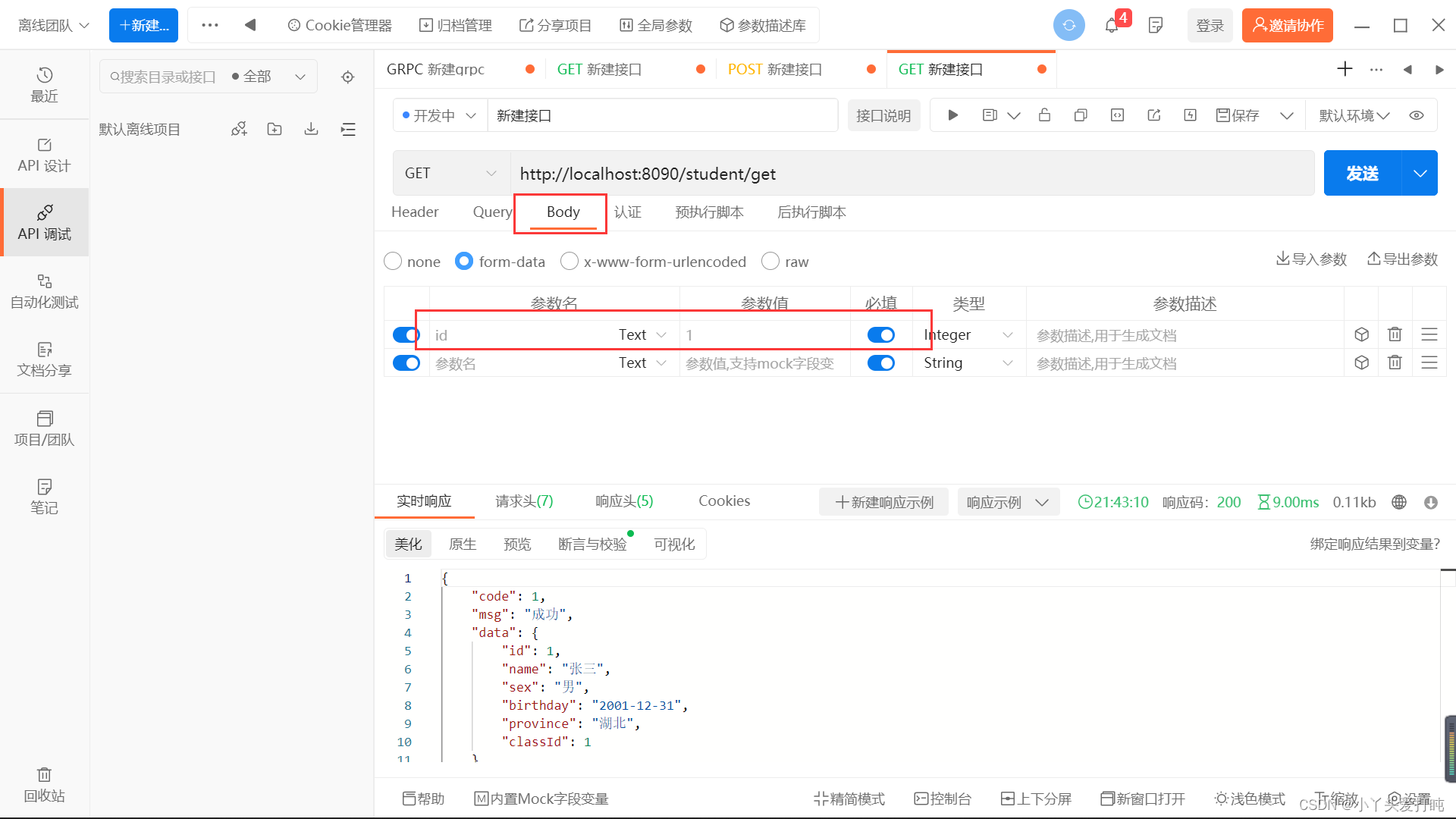Image resolution: width=1456 pixels, height=819 pixels.
Task: Click the locate target icon beside search
Action: tap(348, 77)
